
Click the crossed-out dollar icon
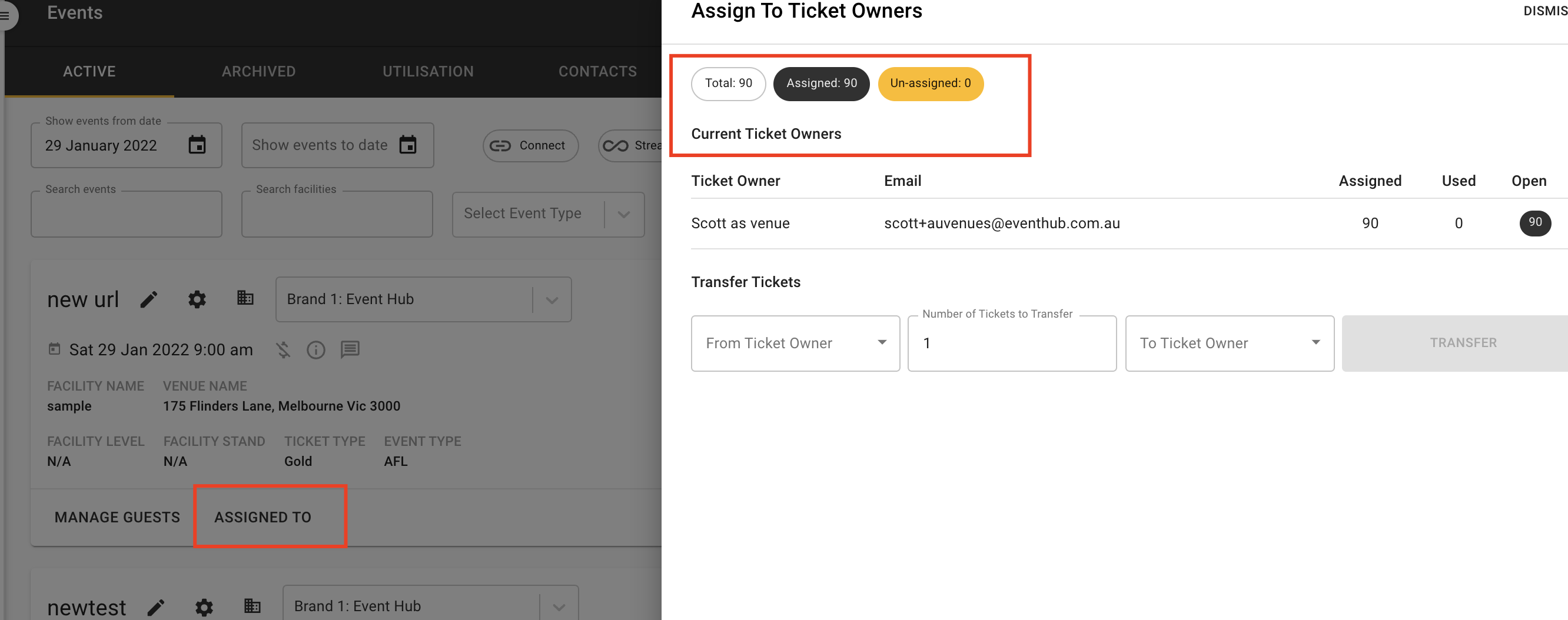click(283, 350)
